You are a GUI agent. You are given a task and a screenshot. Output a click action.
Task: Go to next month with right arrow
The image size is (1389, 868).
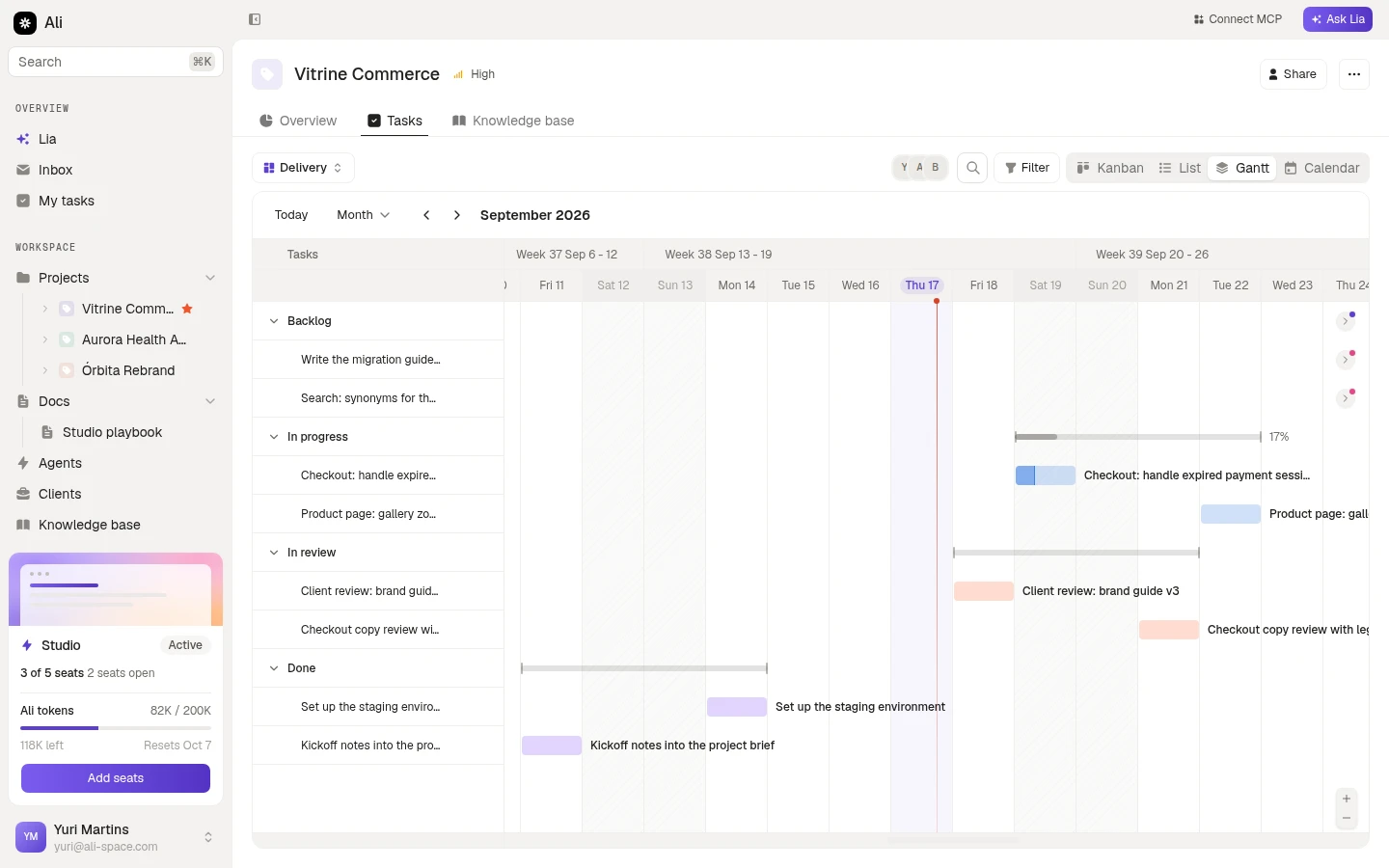[457, 215]
